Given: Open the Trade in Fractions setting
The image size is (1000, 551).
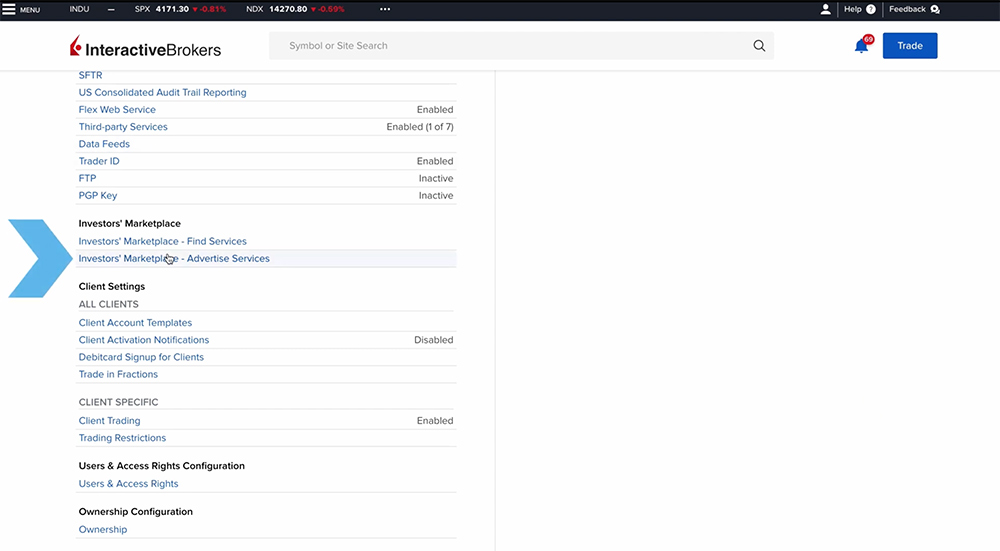Looking at the screenshot, I should coord(118,374).
